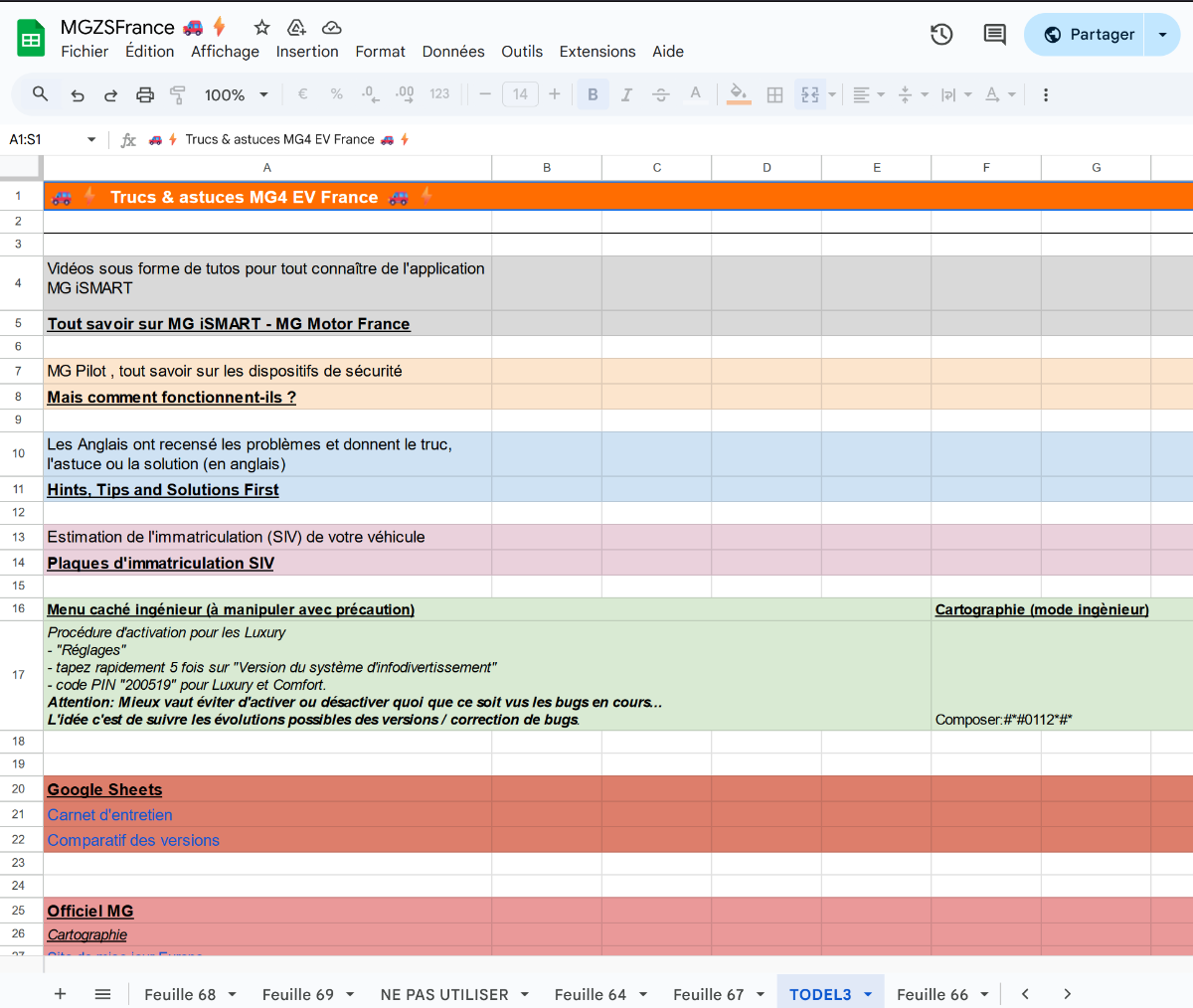Open the Partager dropdown arrow
1193x1008 pixels.
(x=1162, y=35)
